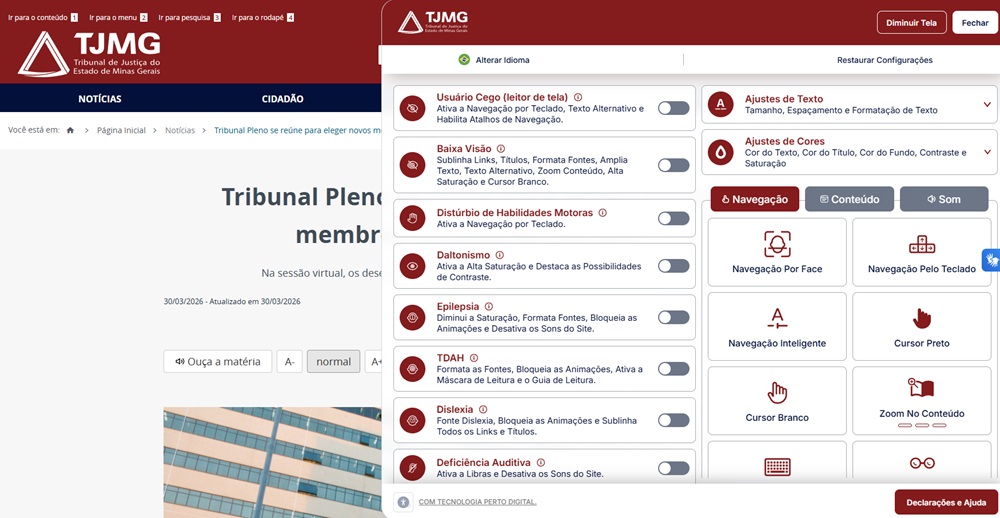Click the info icon beside Daltonismo
This screenshot has height=518, width=1000.
pos(499,255)
